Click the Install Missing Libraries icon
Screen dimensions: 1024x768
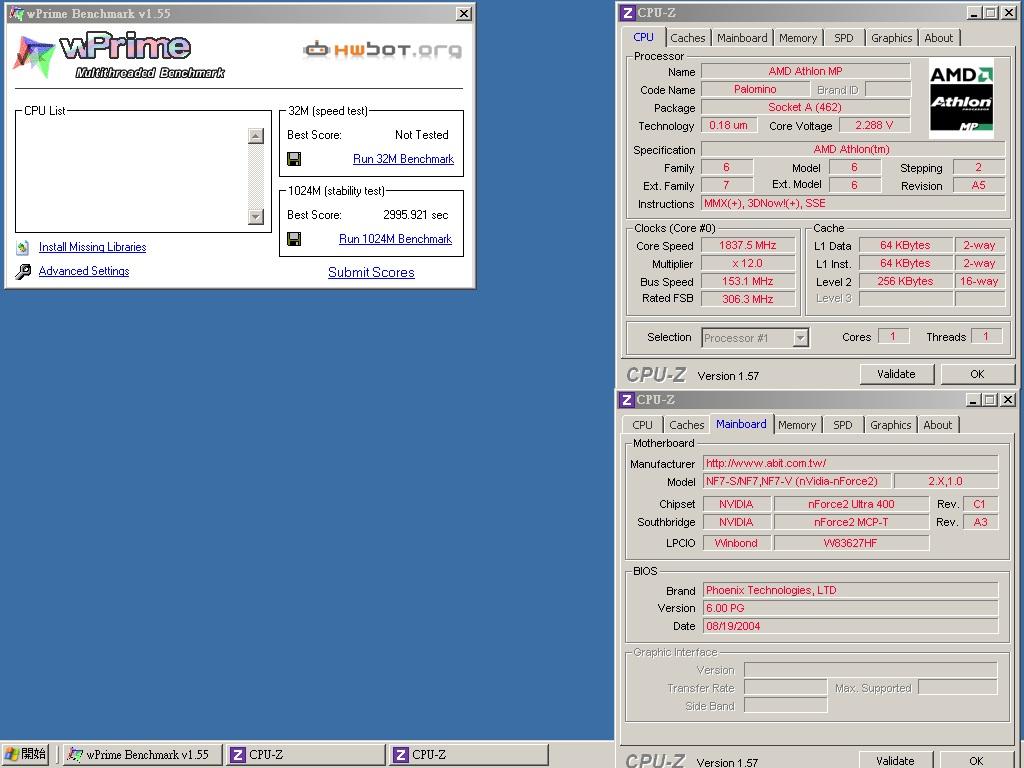23,248
